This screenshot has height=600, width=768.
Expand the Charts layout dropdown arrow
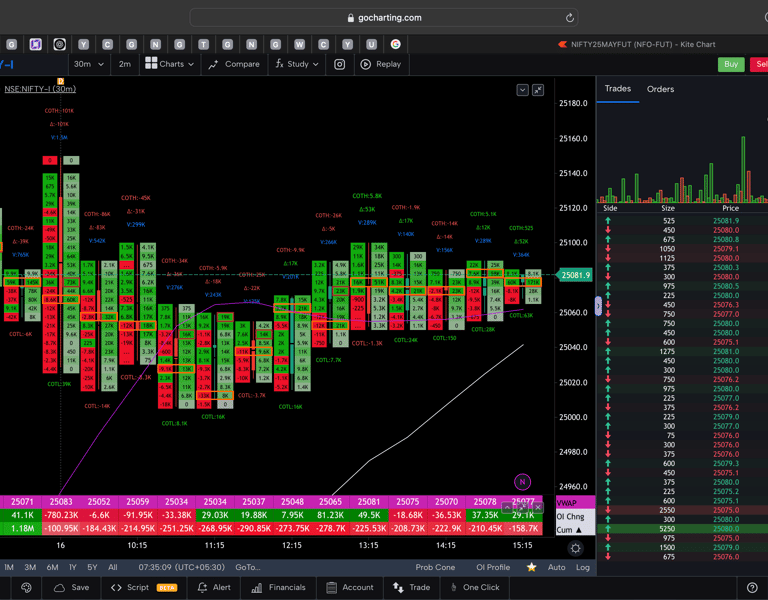coord(191,64)
